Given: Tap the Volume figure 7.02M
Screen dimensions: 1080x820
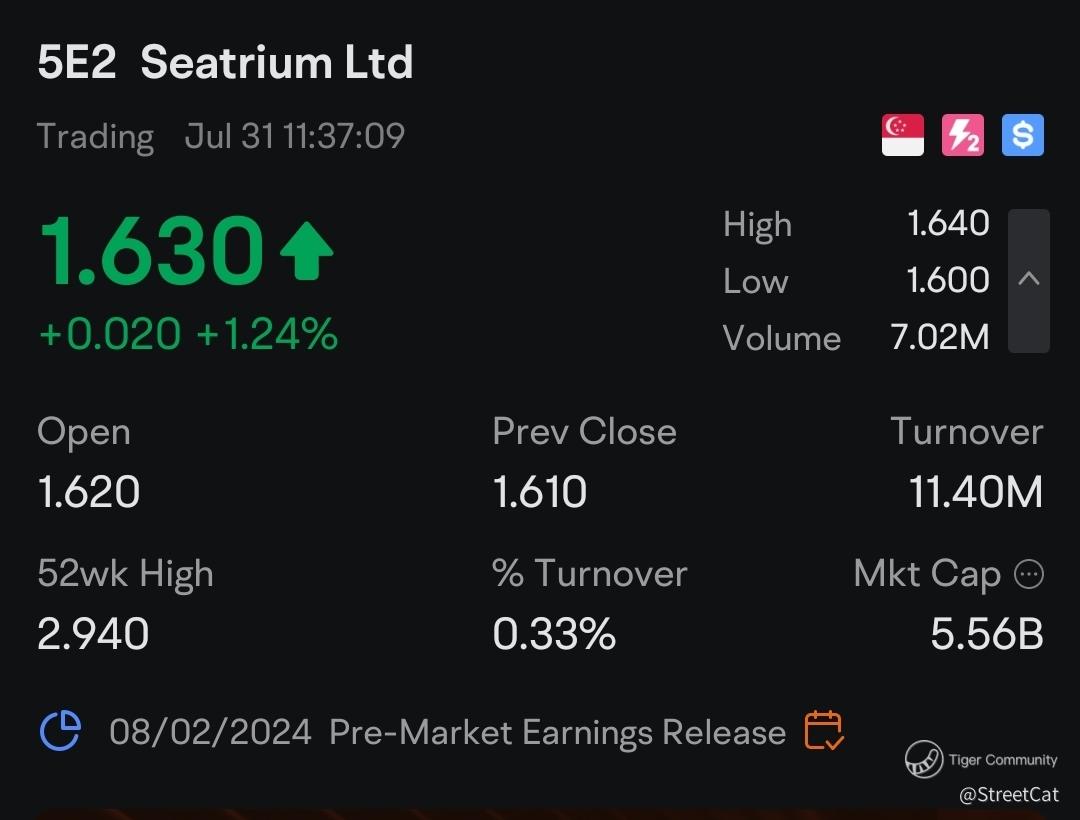Looking at the screenshot, I should tap(939, 338).
